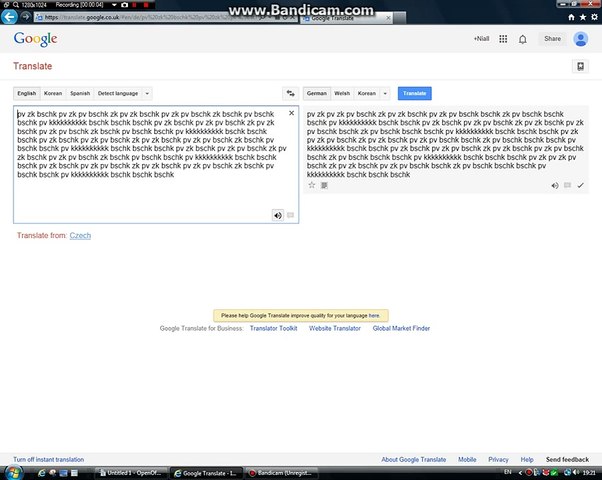
Task: Open Mobile footer link
Action: tap(467, 460)
